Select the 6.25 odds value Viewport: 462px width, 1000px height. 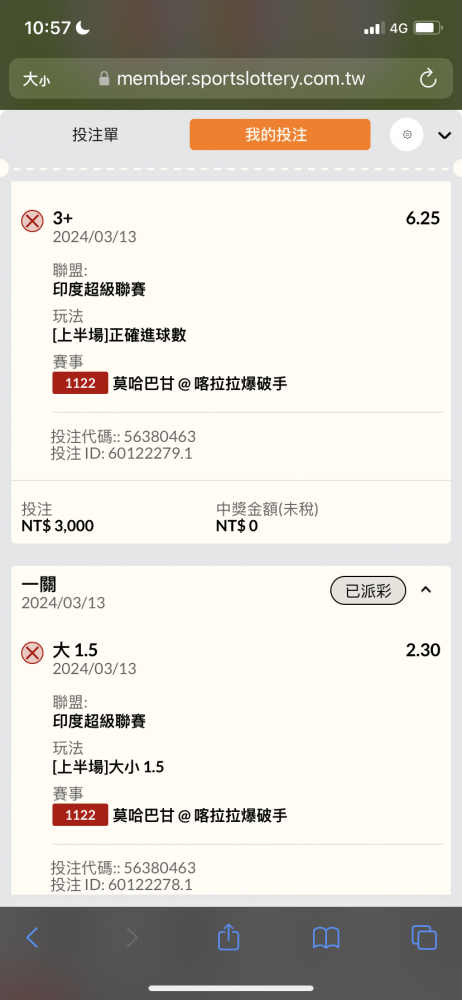coord(423,218)
